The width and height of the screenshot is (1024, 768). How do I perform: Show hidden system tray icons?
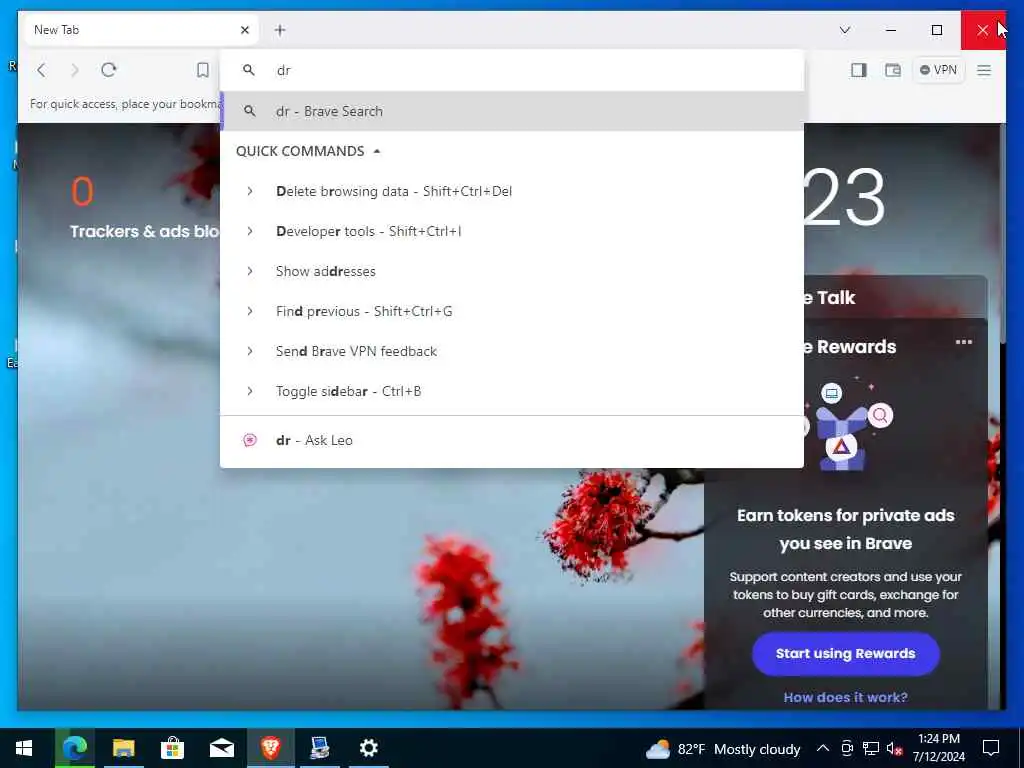[823, 748]
